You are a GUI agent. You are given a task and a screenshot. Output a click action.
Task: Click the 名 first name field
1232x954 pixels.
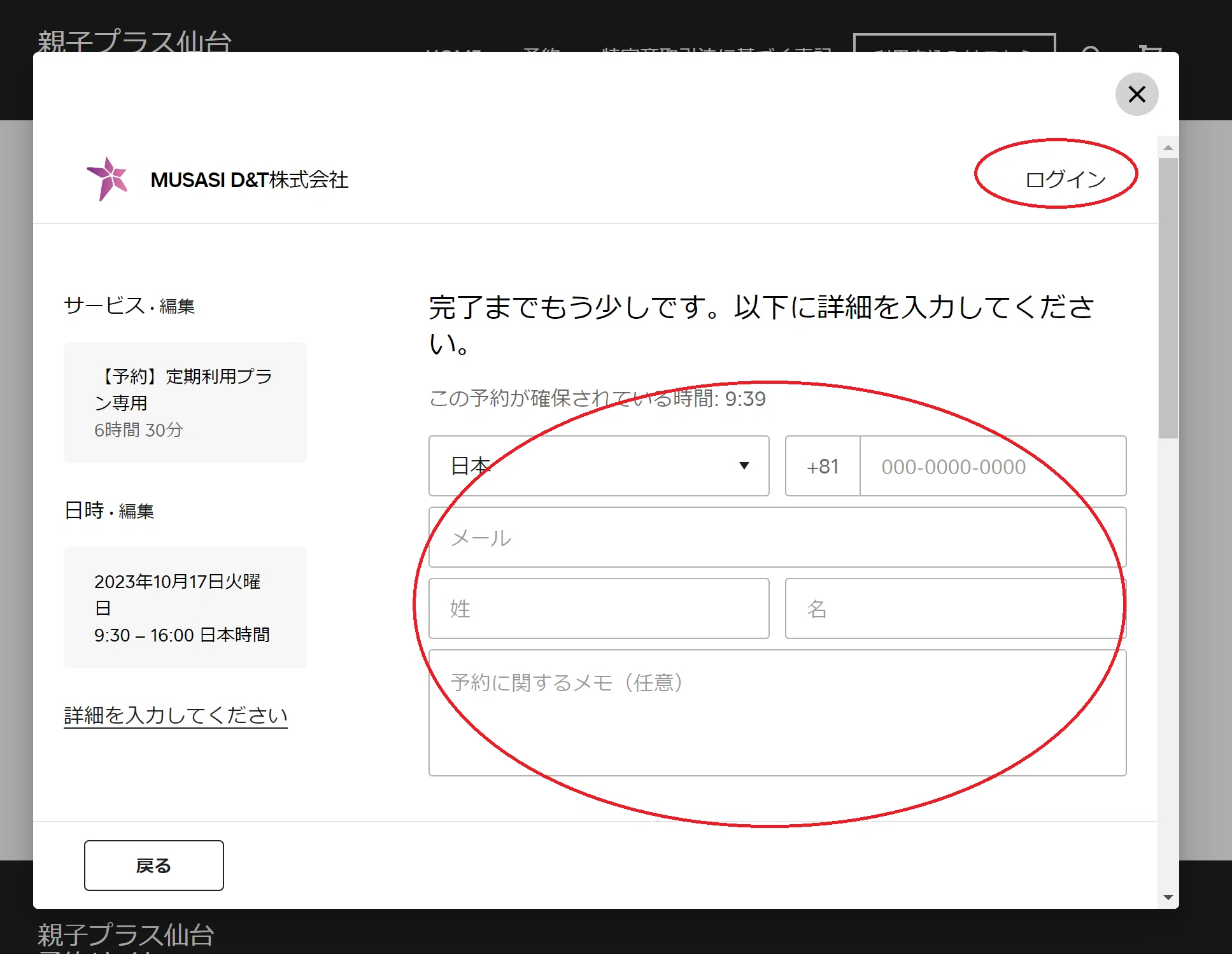[956, 608]
